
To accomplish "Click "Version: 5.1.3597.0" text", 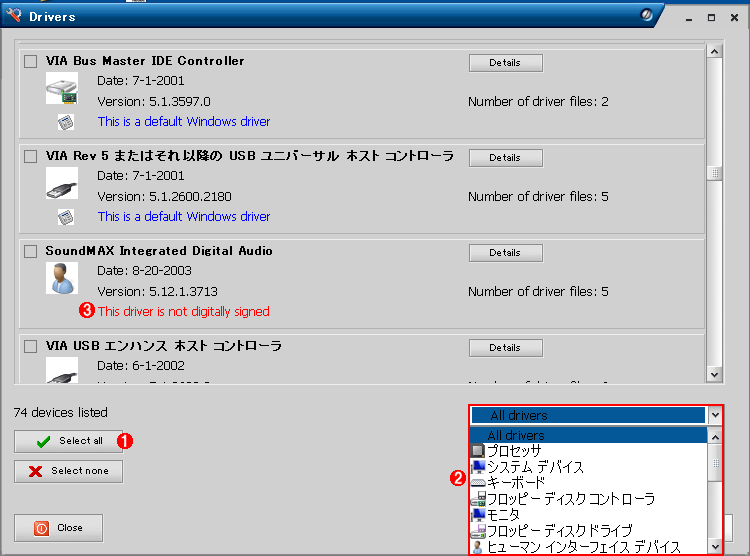I will click(x=154, y=101).
